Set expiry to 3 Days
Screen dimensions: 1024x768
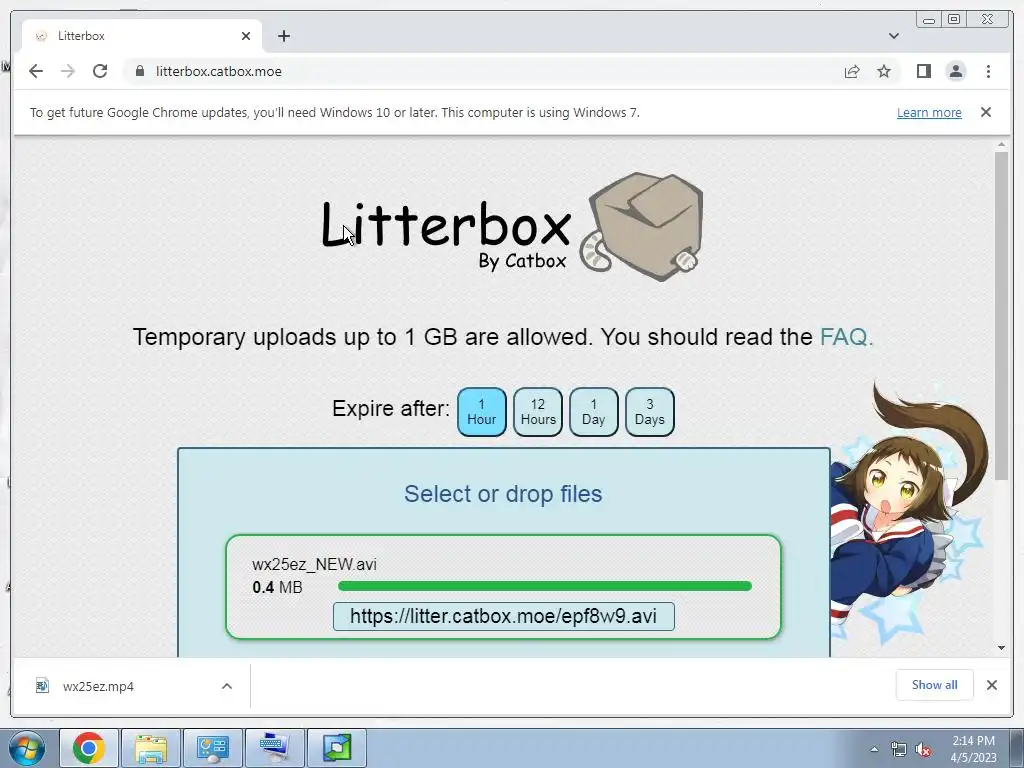point(650,412)
